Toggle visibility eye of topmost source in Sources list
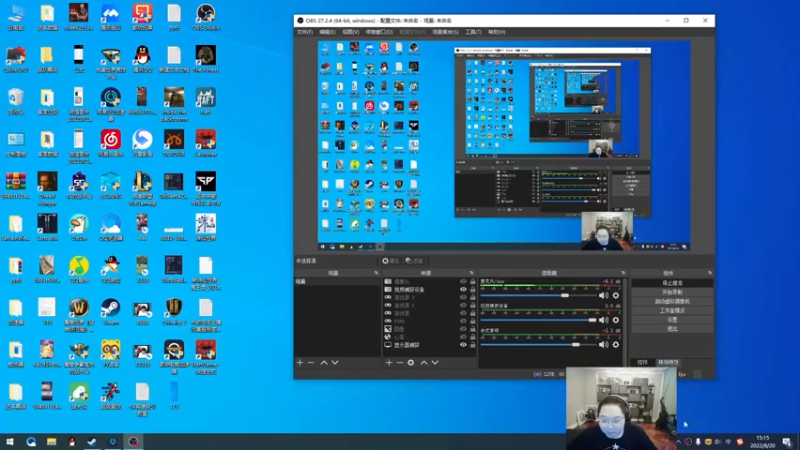Screen dimensions: 800x450 (x=463, y=282)
